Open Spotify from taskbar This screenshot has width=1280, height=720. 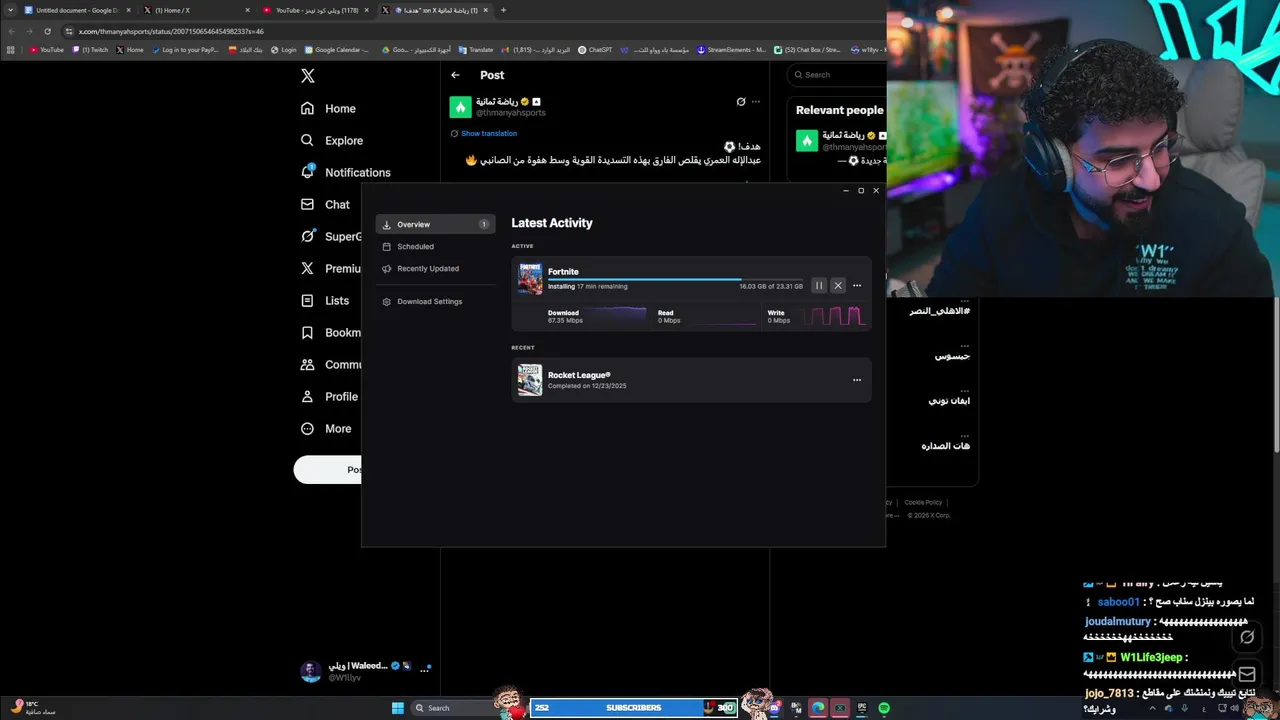point(884,708)
